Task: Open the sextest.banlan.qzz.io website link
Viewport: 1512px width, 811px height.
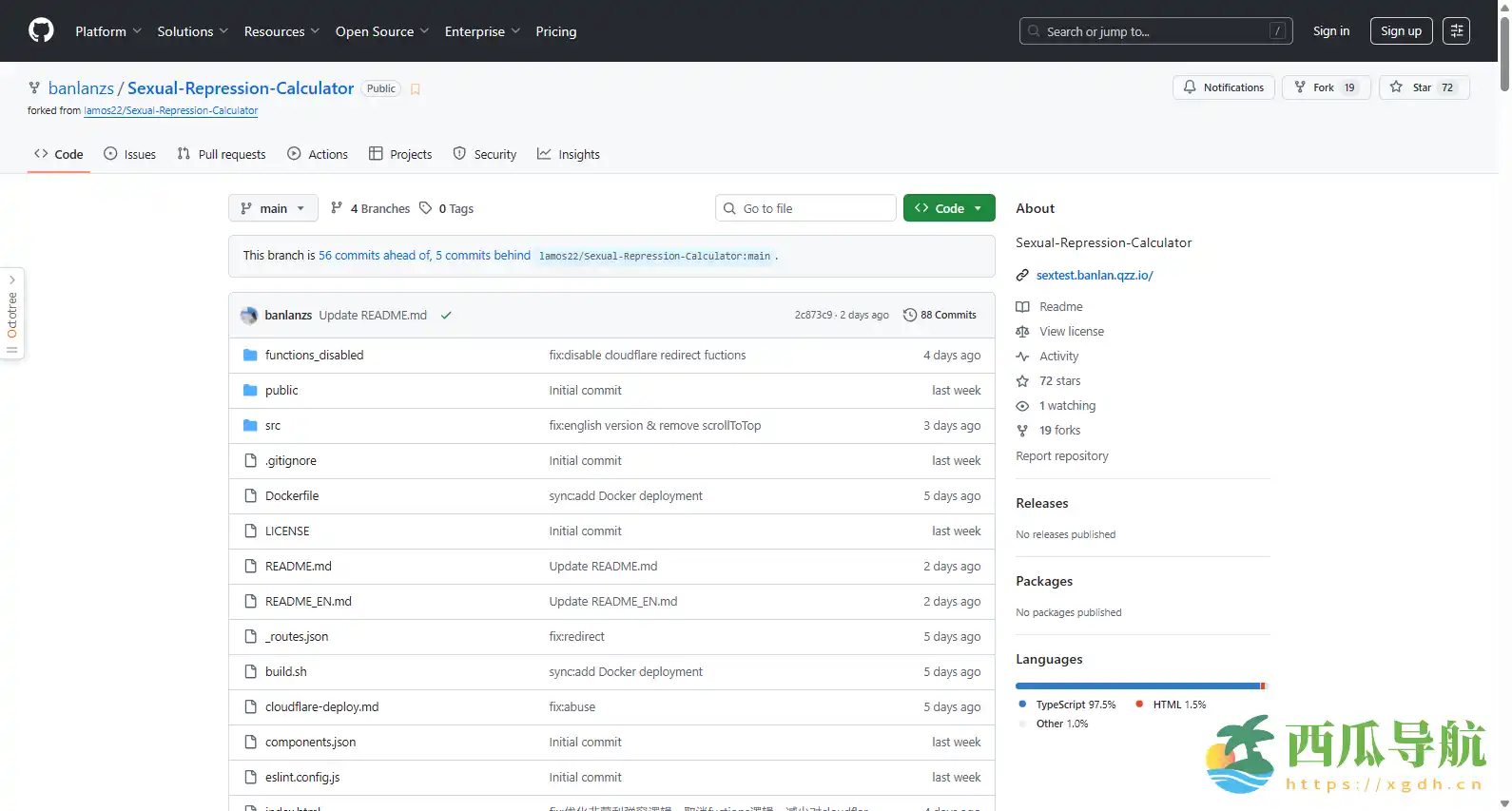Action: [1095, 276]
